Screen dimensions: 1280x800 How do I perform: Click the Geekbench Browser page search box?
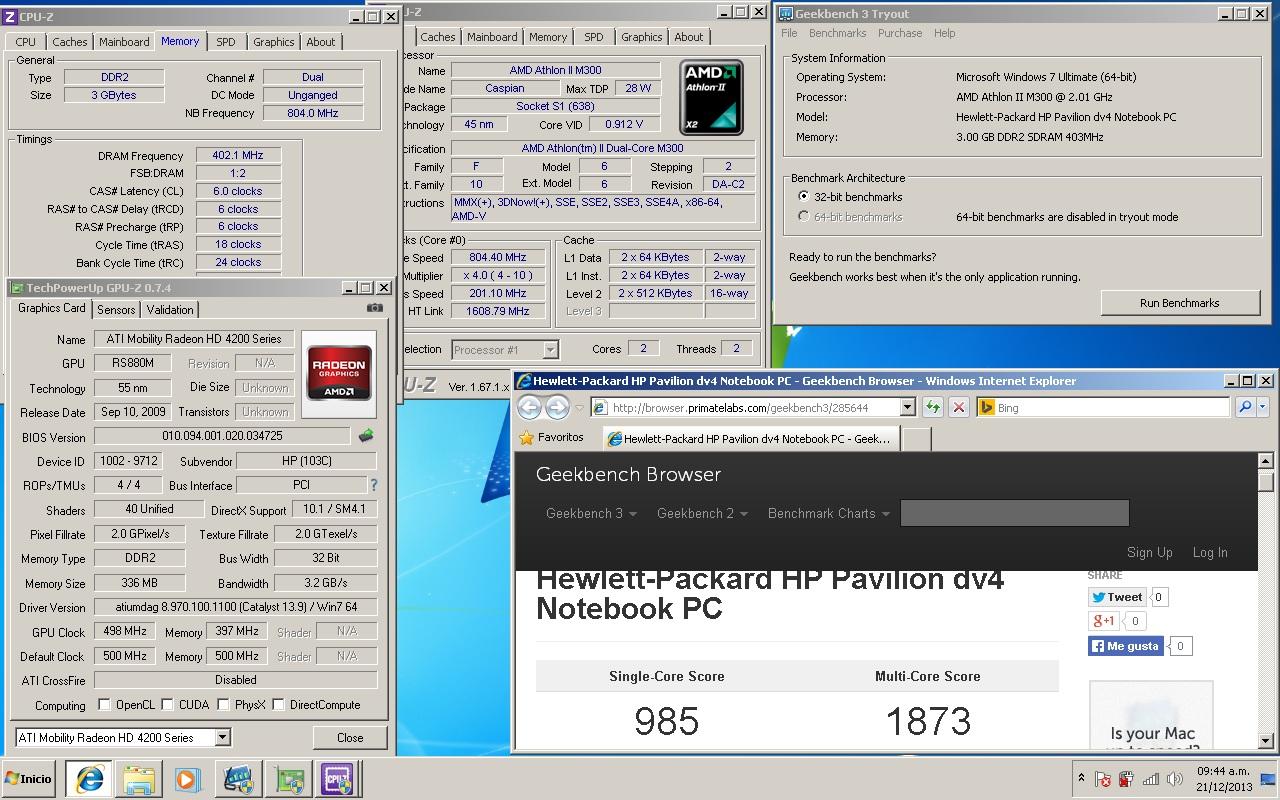1014,513
